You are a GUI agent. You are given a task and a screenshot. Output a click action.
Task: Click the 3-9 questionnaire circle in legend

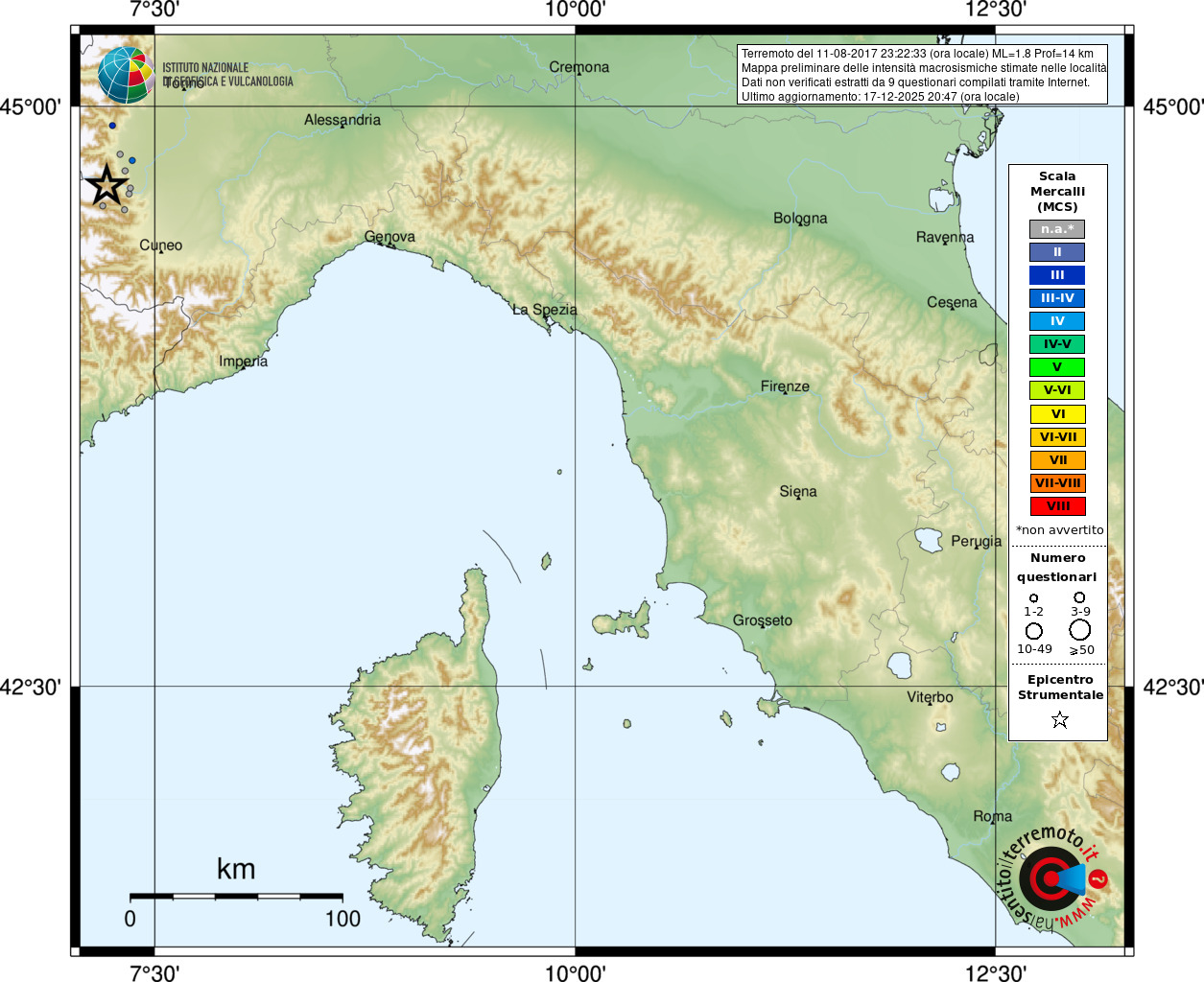pyautogui.click(x=1079, y=597)
